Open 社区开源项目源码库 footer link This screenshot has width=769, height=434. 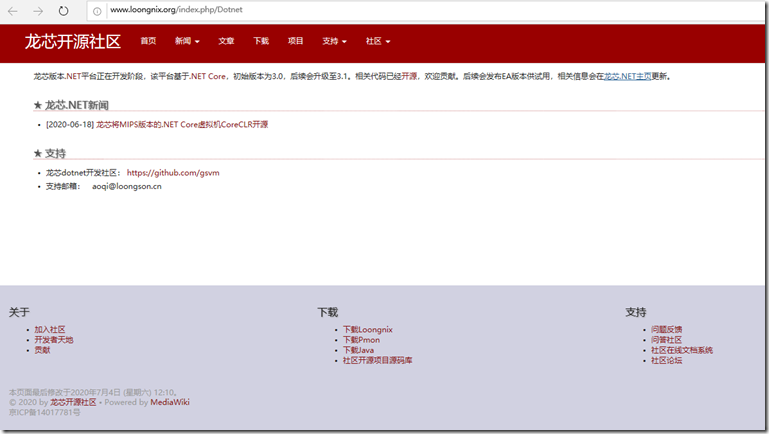coord(377,360)
